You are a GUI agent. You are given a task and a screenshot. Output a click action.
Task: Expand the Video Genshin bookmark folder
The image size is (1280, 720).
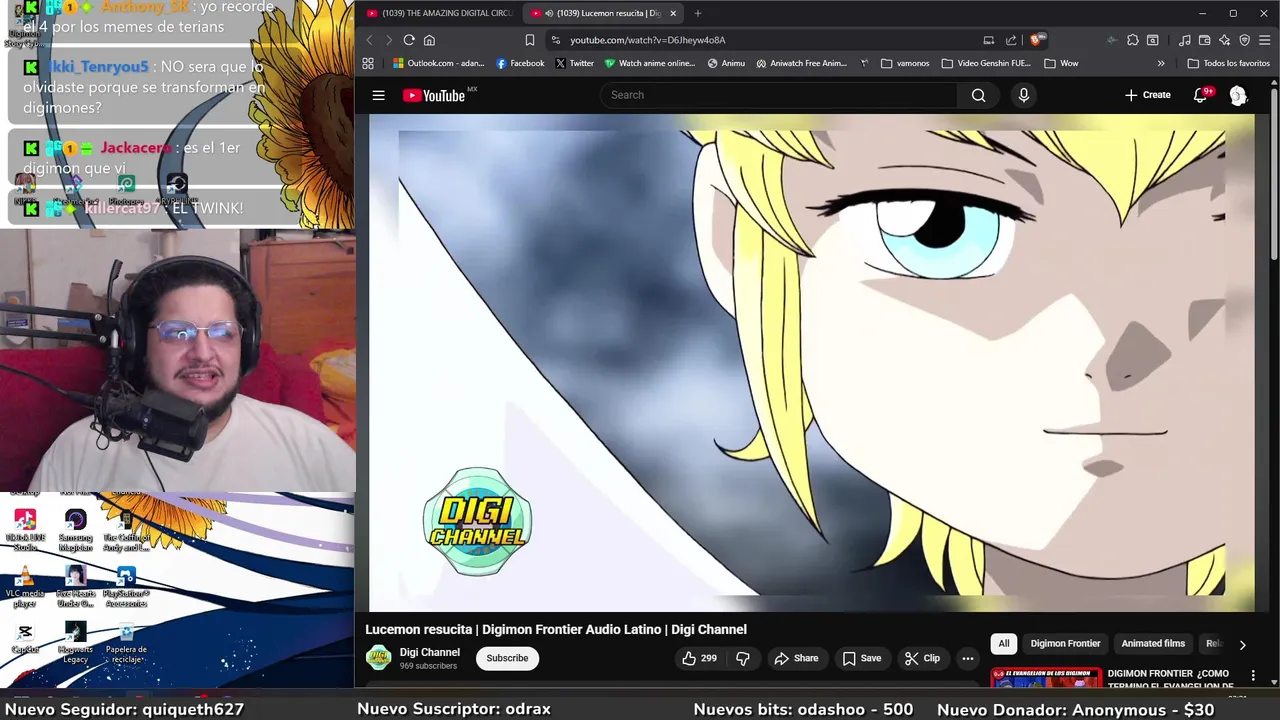click(x=985, y=63)
